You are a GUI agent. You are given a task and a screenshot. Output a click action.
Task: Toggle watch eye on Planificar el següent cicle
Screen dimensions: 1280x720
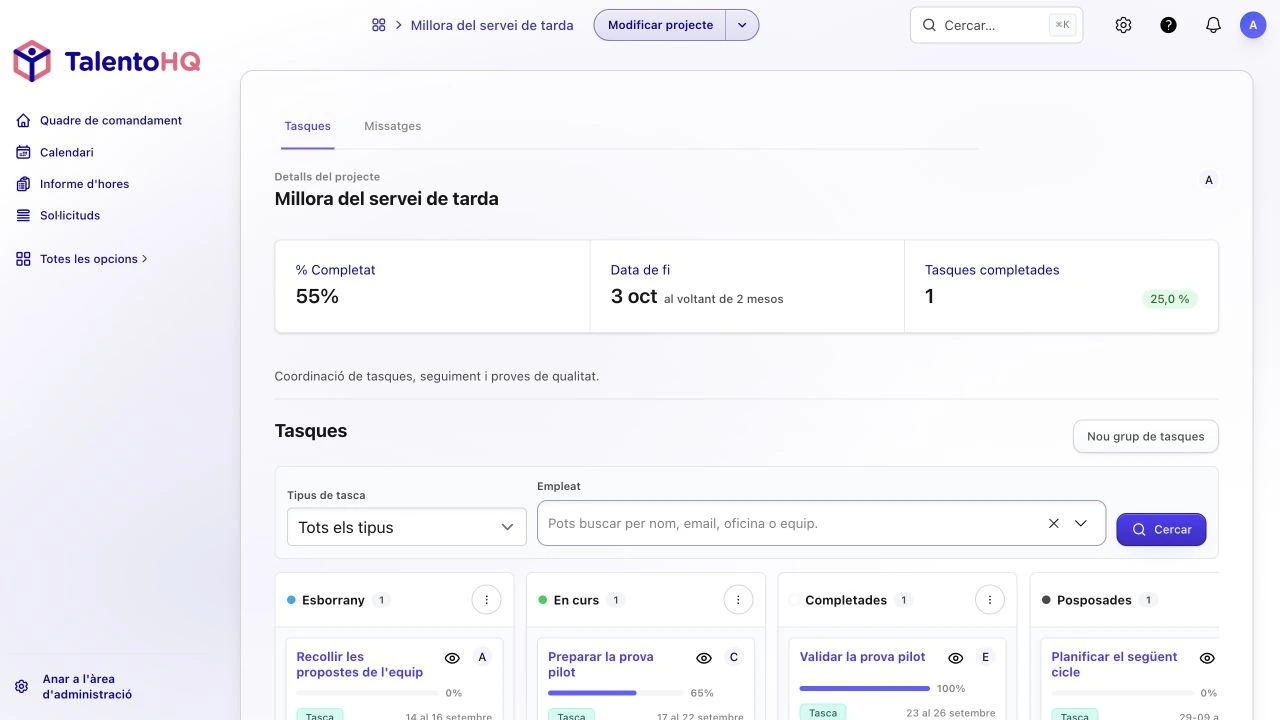coord(1207,658)
